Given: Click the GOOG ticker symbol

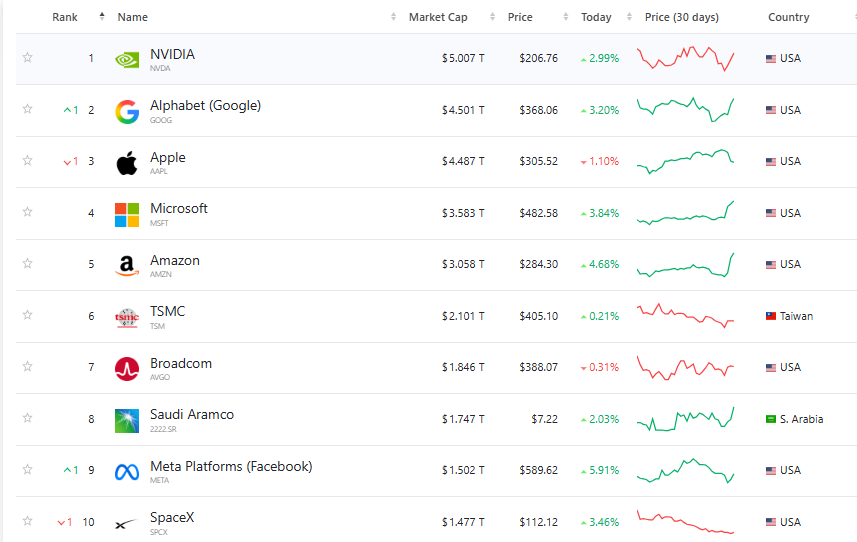Looking at the screenshot, I should (161, 120).
